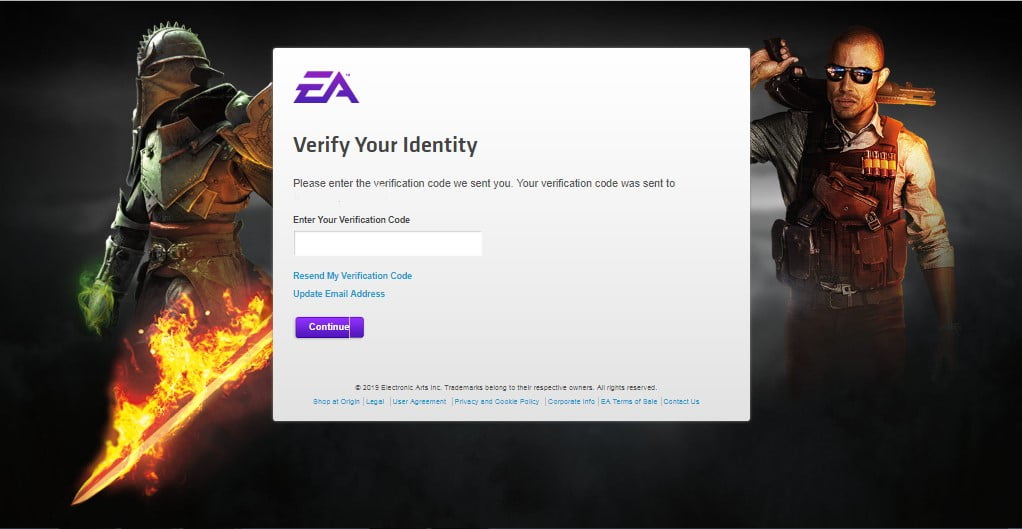This screenshot has height=529, width=1022.
Task: Click the 2019 Electronic Arts copyright text
Action: tap(506, 388)
